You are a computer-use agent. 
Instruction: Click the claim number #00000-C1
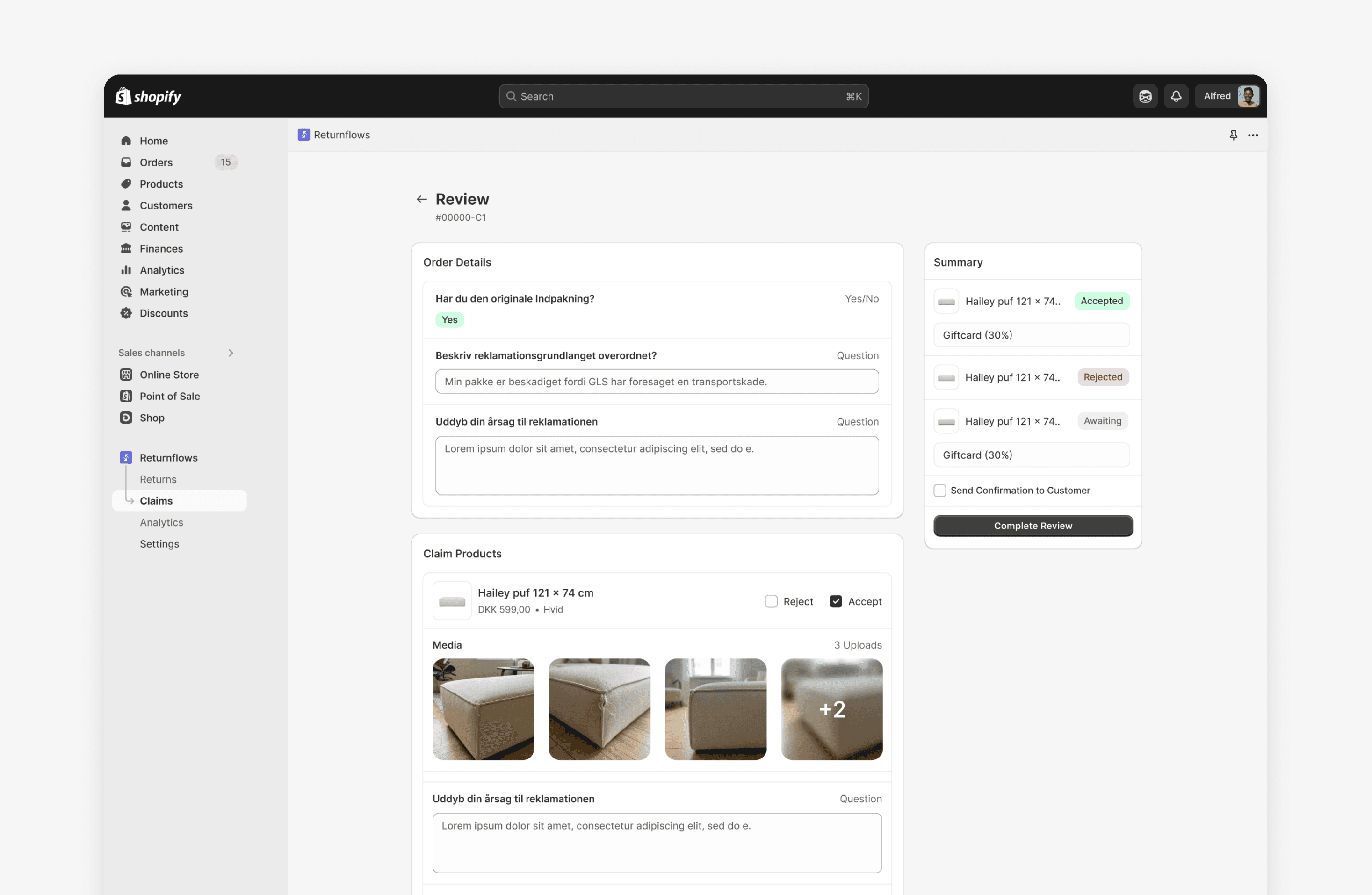(461, 217)
